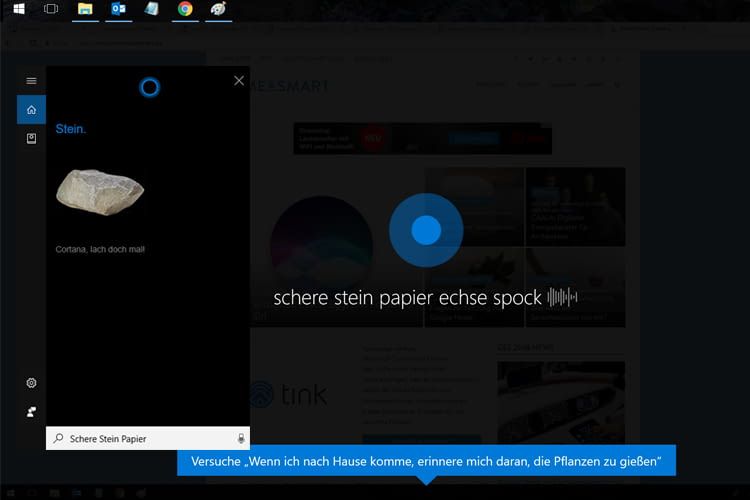Click the rock image in Cortana's answer

pos(100,192)
